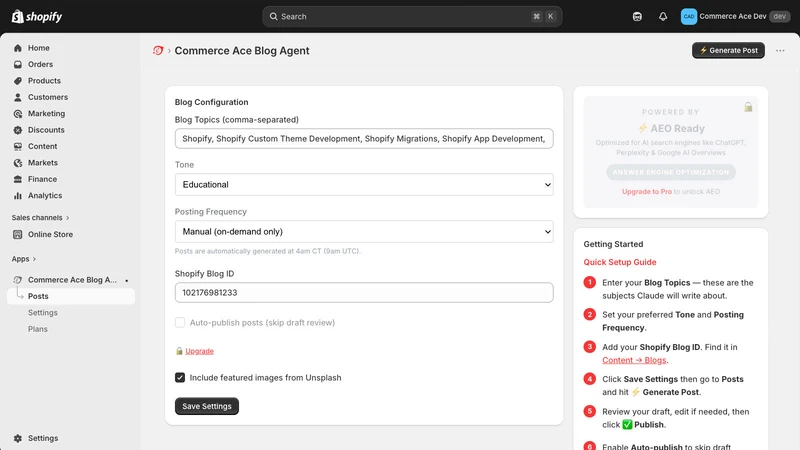This screenshot has height=450, width=800.
Task: Click the red app breadcrumb icon
Action: [158, 51]
